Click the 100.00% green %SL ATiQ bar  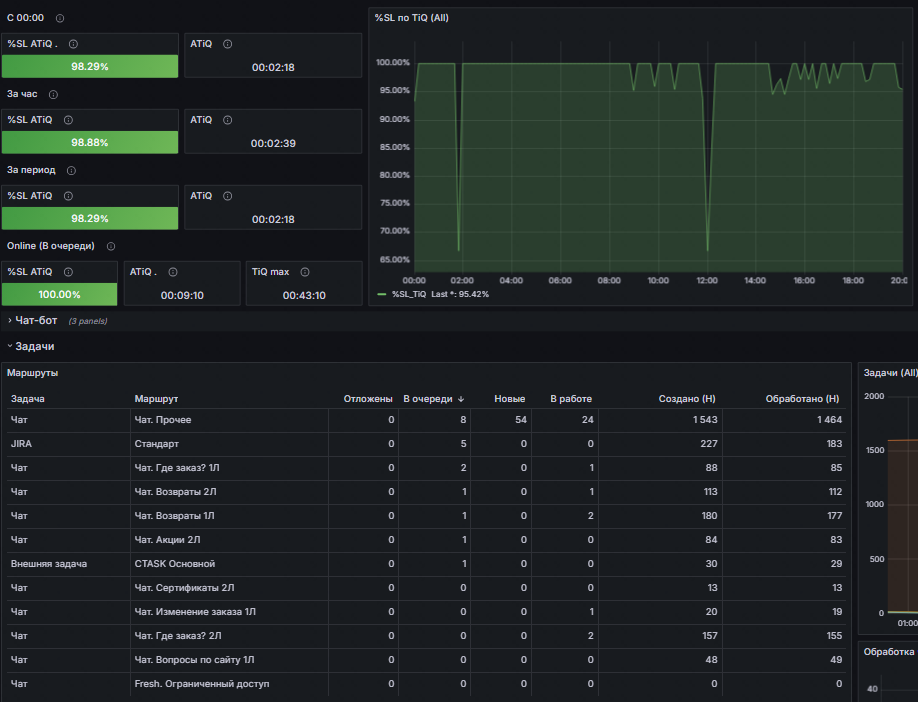coord(59,295)
